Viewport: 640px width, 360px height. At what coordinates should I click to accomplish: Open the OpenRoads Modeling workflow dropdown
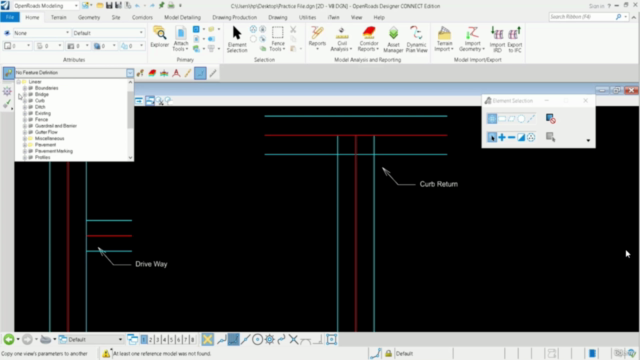pyautogui.click(x=45, y=6)
